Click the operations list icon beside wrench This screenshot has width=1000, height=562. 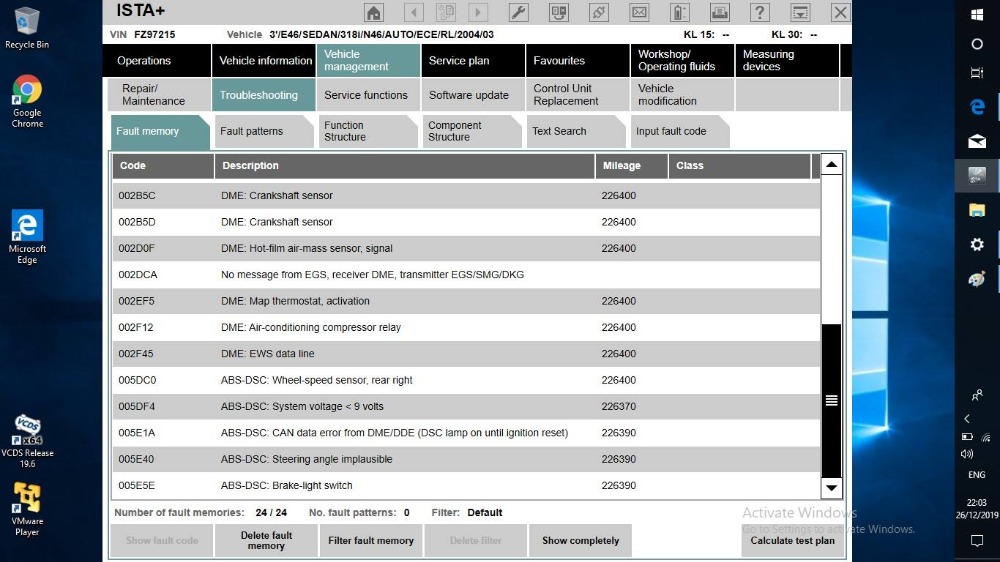tap(559, 12)
